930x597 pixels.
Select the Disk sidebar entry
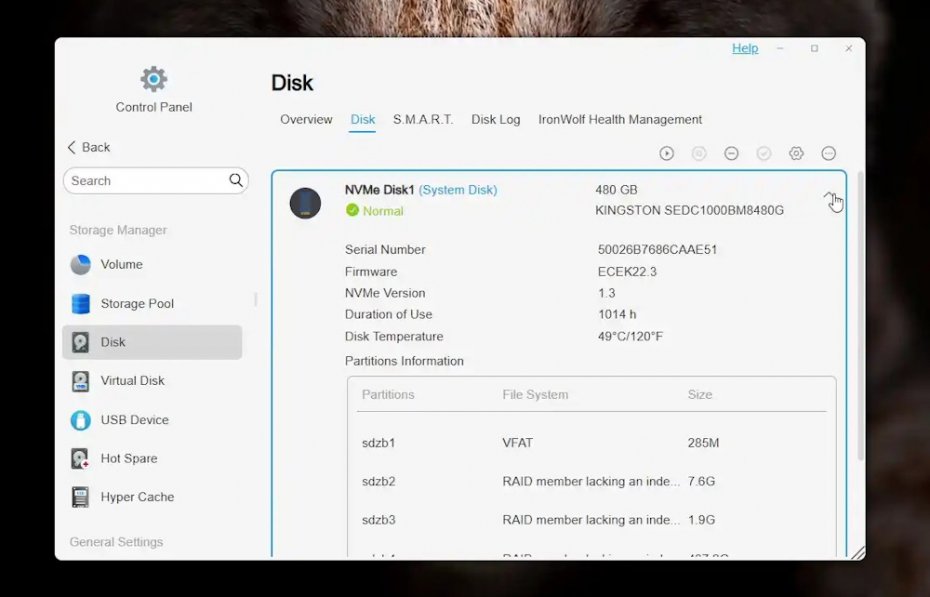point(152,342)
